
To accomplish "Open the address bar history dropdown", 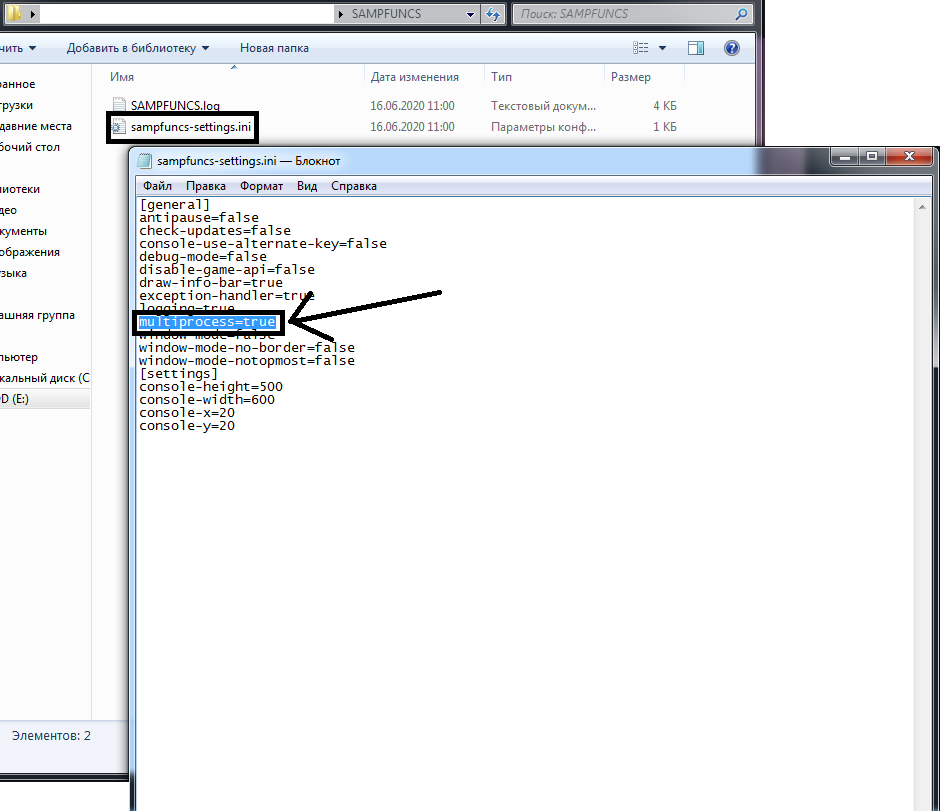I will click(471, 15).
